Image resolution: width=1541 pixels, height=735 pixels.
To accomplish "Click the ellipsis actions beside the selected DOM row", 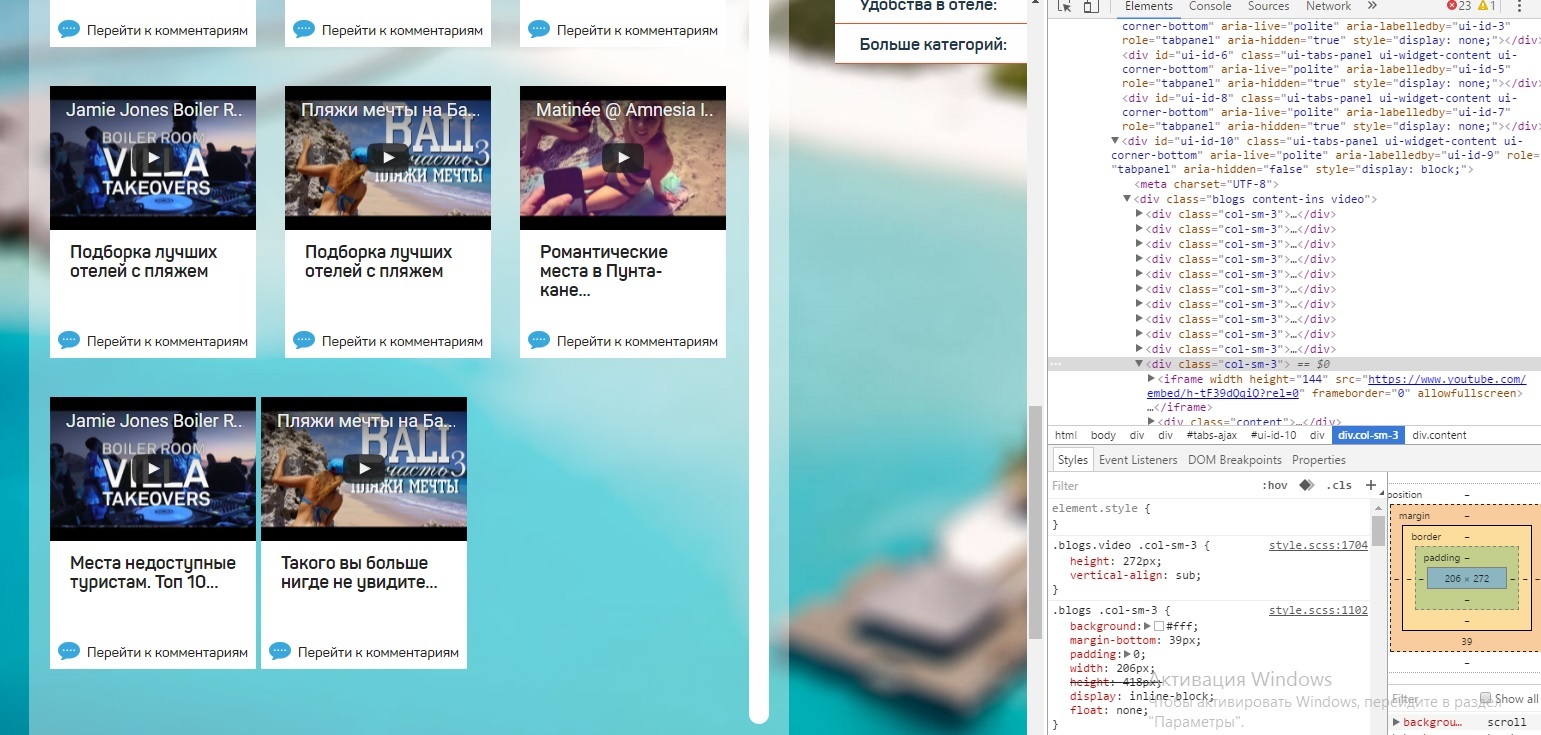I will click(x=1055, y=364).
